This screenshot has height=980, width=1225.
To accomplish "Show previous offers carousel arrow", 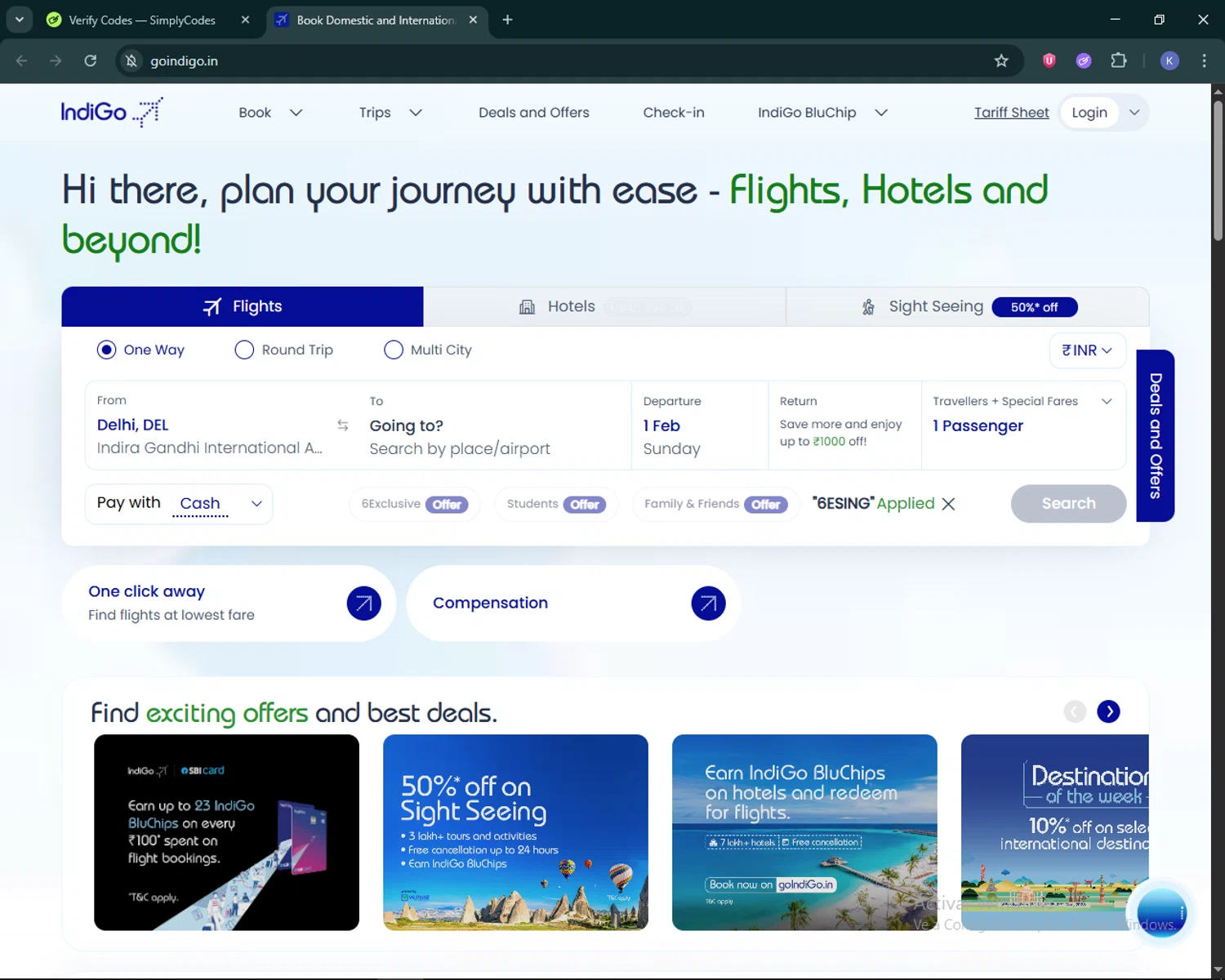I will point(1075,711).
